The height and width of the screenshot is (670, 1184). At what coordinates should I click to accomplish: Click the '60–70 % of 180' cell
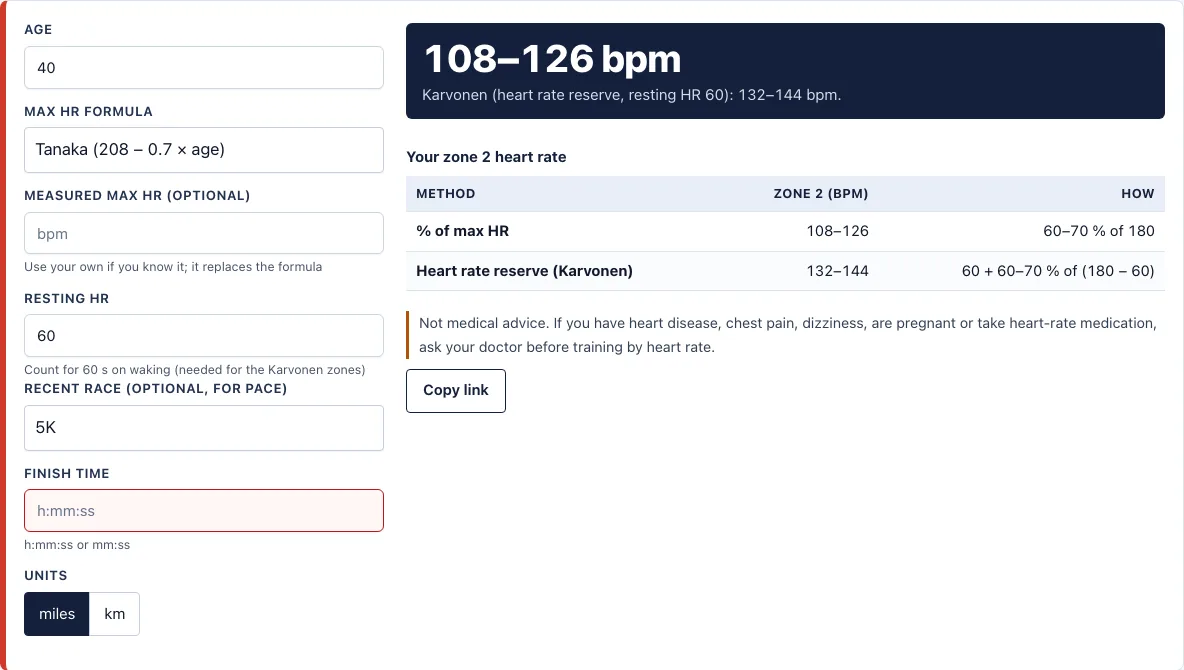1099,231
